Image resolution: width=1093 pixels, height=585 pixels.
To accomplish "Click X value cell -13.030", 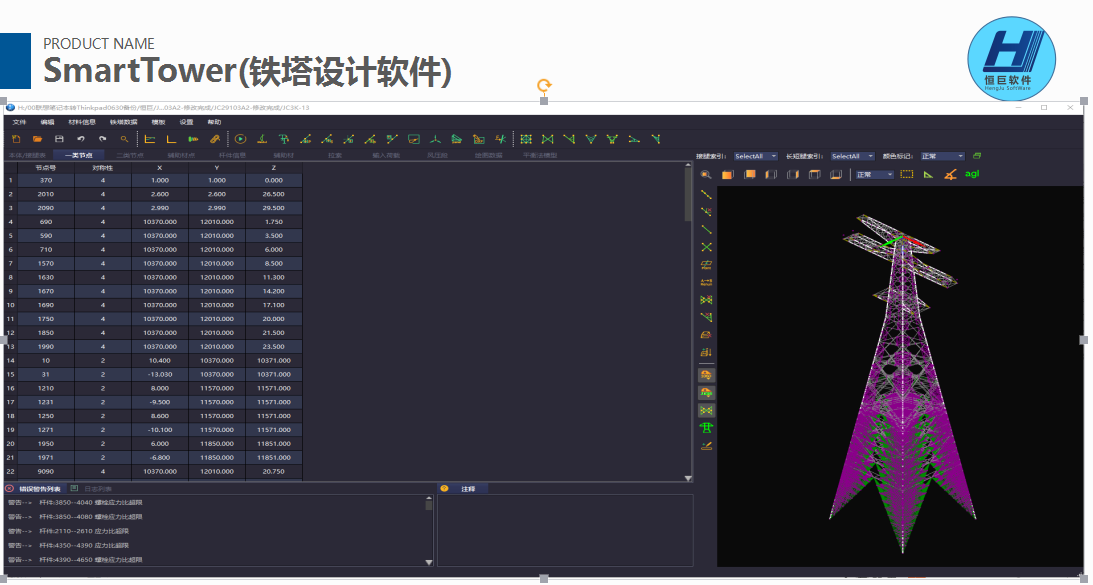I will pyautogui.click(x=160, y=374).
